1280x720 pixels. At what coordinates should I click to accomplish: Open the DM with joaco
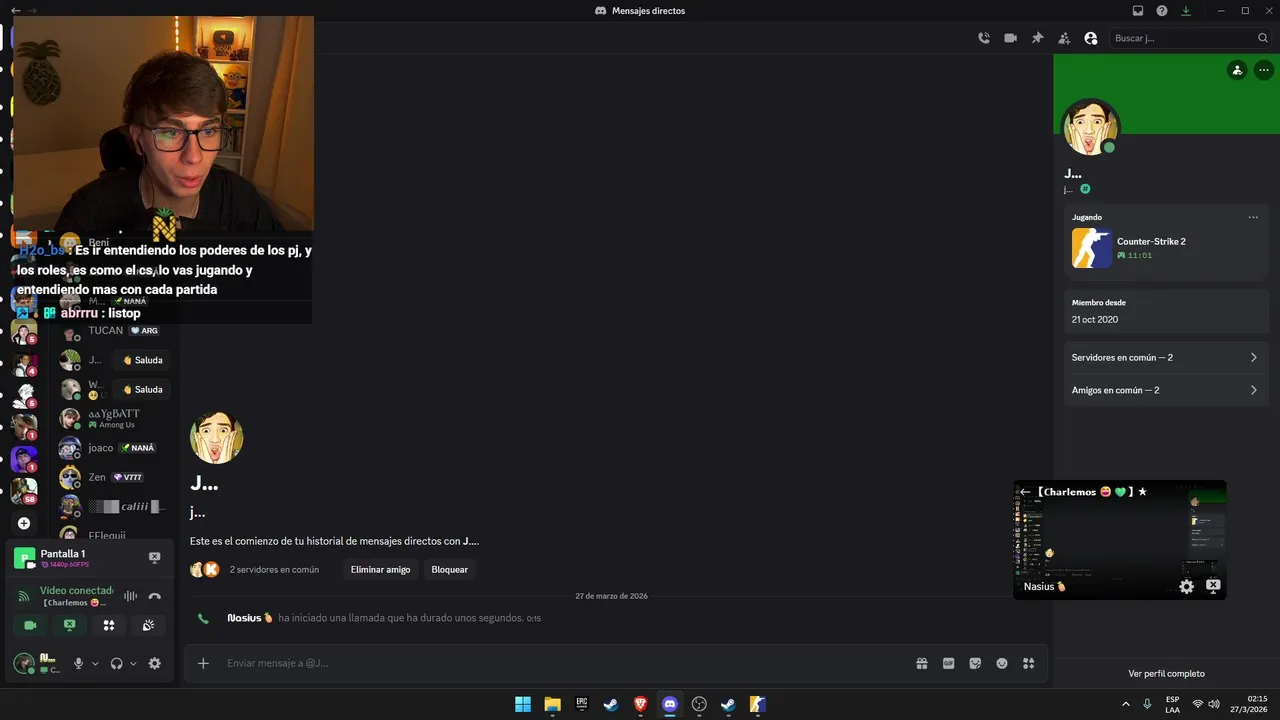[112, 448]
